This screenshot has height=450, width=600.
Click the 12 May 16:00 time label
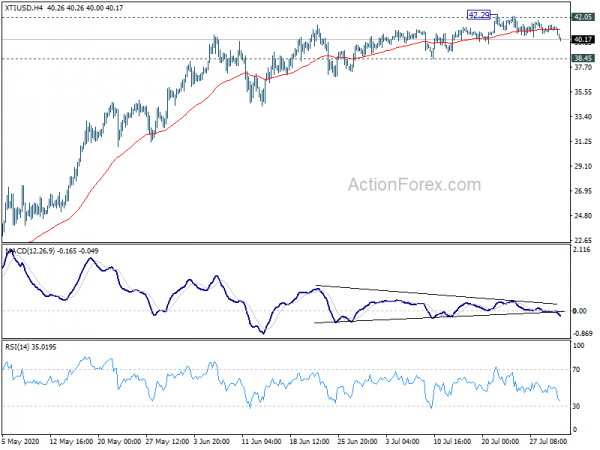[71, 441]
